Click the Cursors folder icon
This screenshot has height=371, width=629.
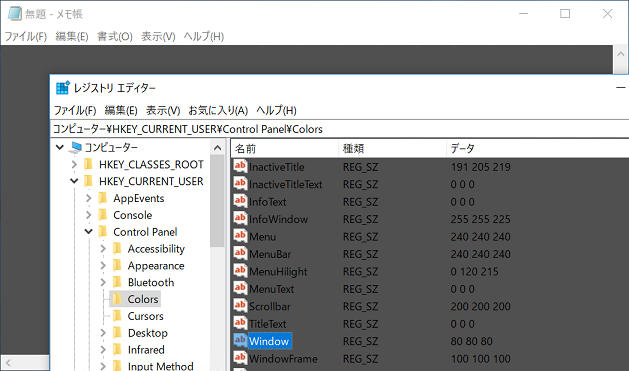(x=118, y=316)
